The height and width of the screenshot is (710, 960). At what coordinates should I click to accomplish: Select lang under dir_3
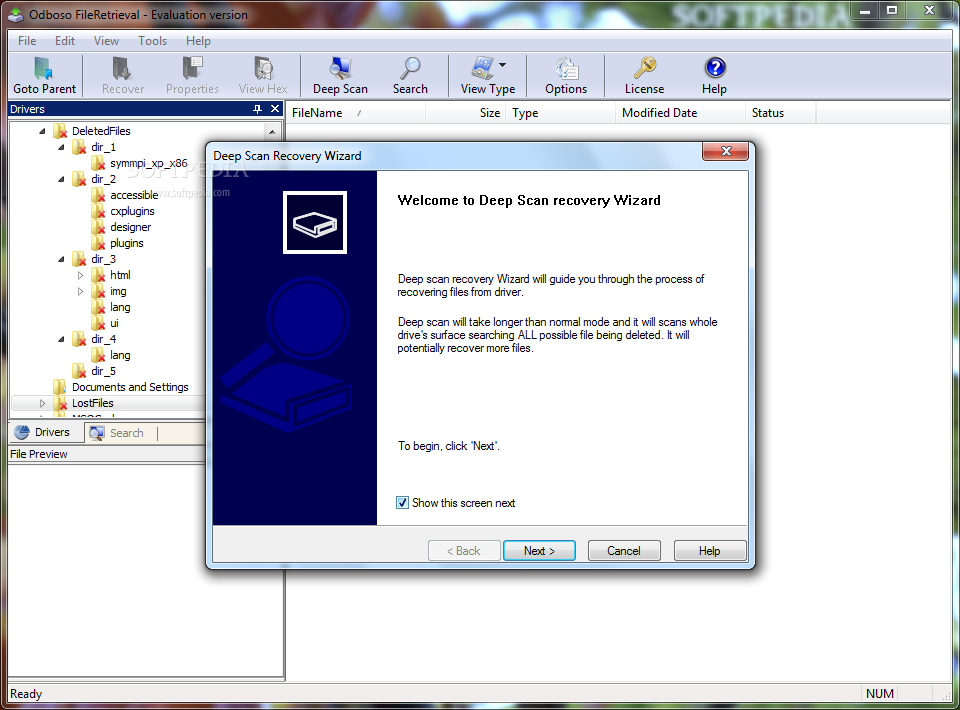click(x=120, y=307)
